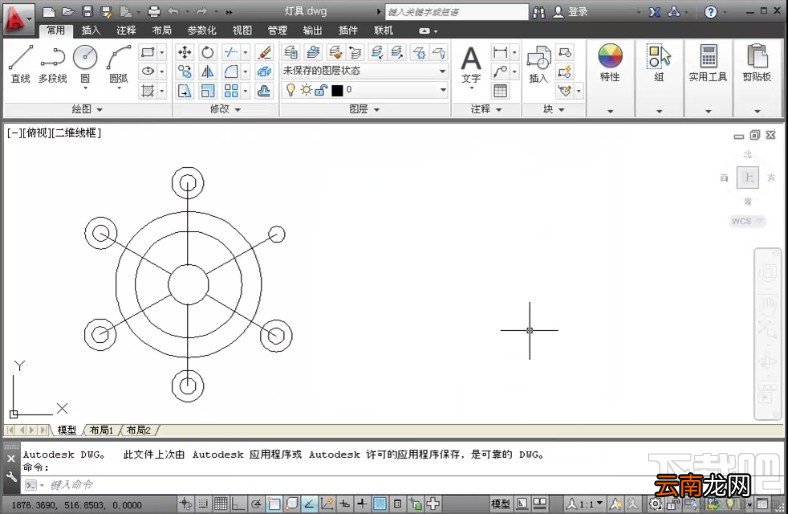The width and height of the screenshot is (788, 514).
Task: Select the Copy tool in 修改 panel
Action: 184,71
